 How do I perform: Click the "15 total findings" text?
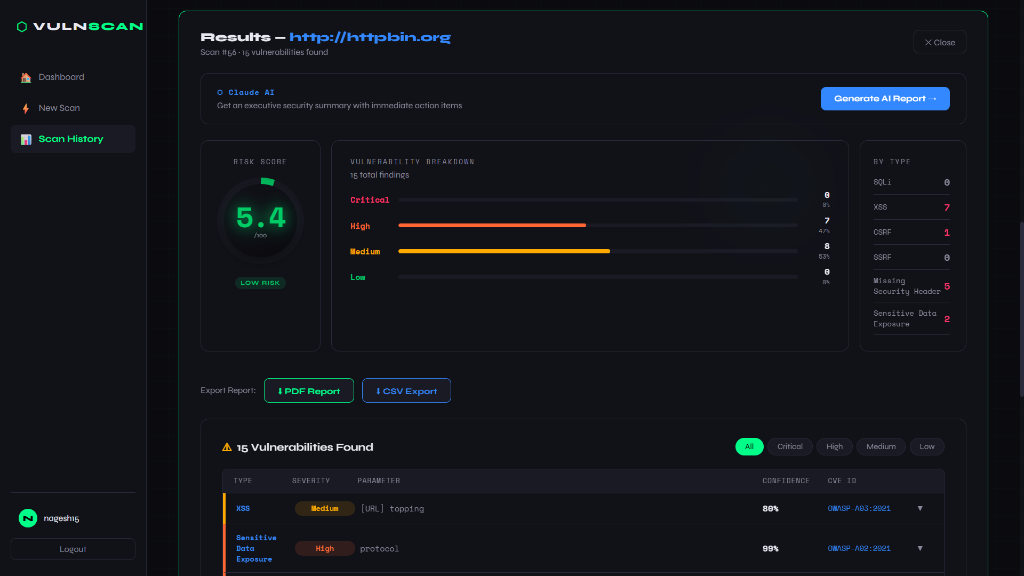[379, 175]
